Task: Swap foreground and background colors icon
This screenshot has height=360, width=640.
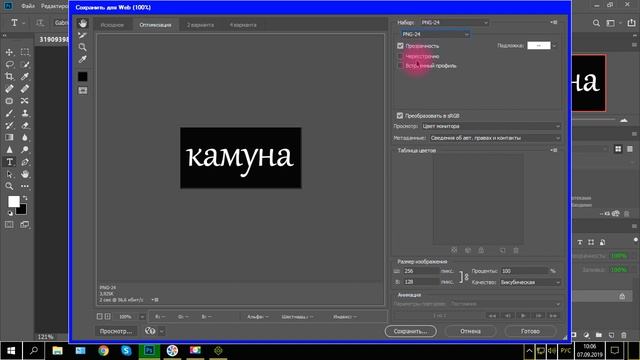Action: pos(25,198)
